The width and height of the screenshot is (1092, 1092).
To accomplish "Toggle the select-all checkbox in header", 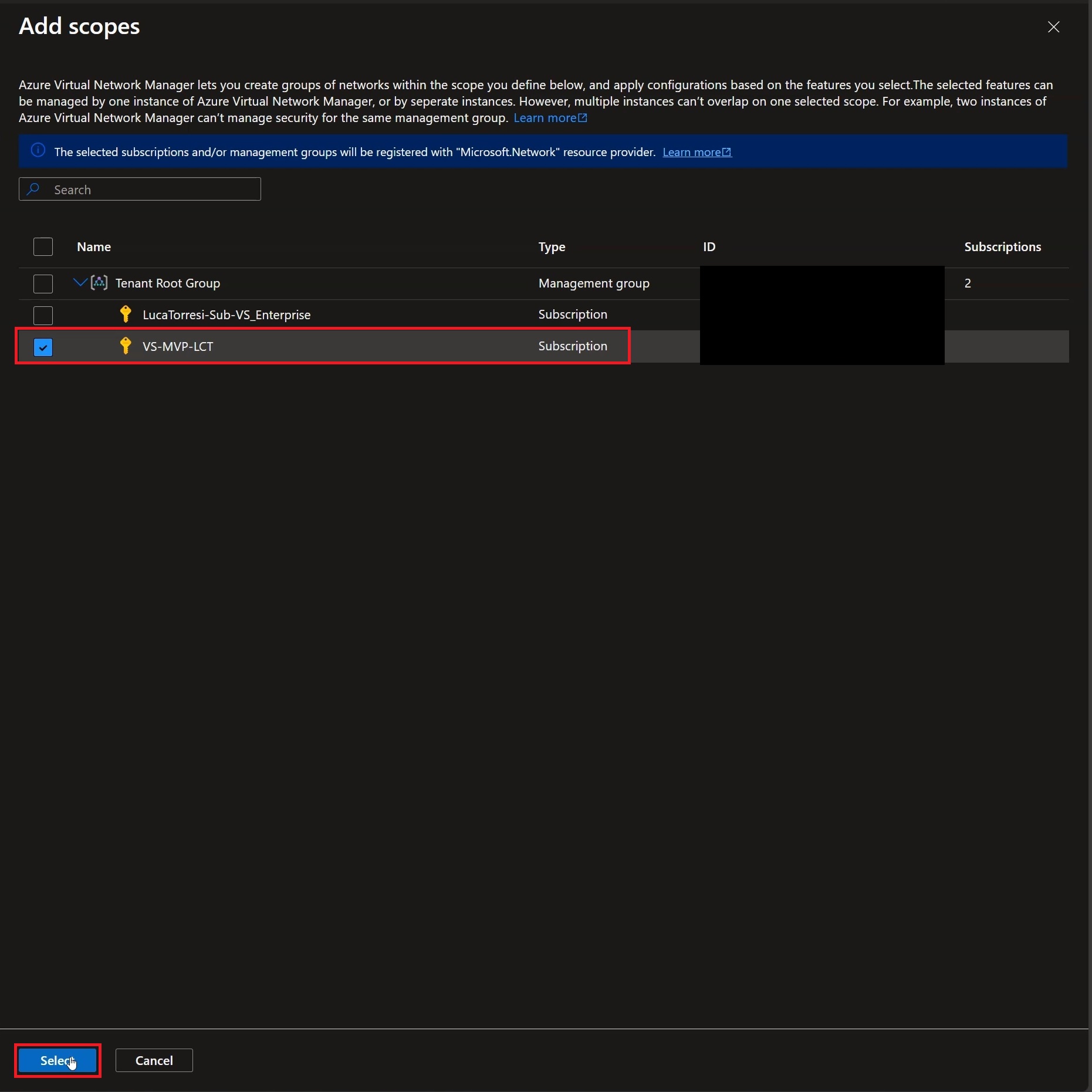I will click(x=43, y=246).
